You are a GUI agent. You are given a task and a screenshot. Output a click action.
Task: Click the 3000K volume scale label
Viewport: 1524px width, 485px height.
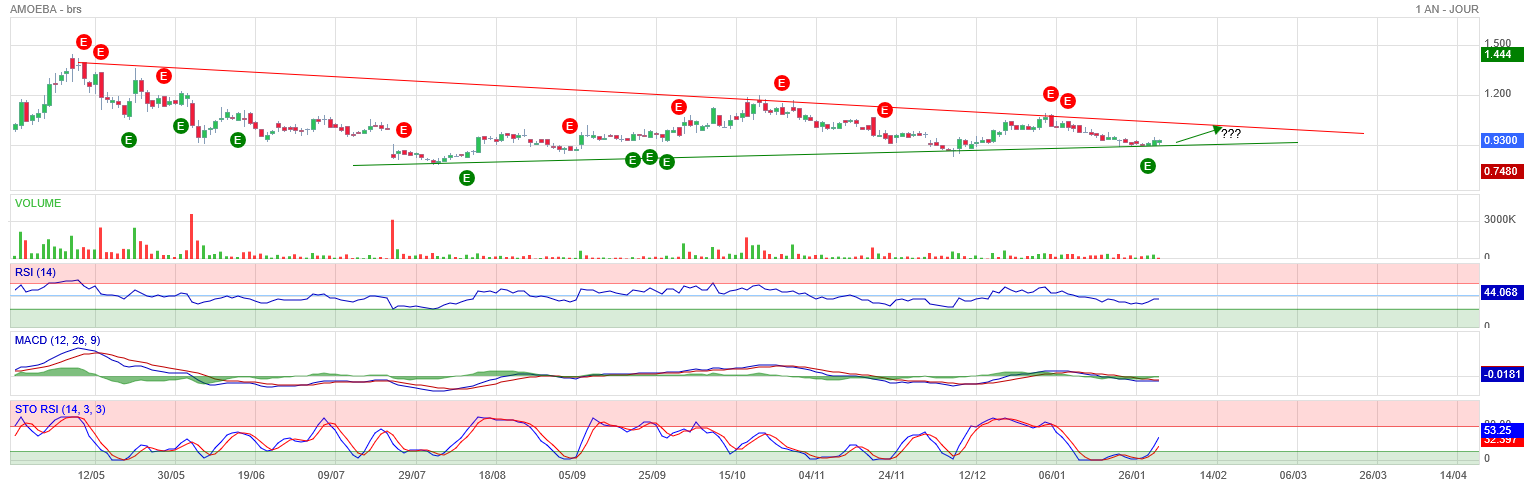pyautogui.click(x=1500, y=219)
